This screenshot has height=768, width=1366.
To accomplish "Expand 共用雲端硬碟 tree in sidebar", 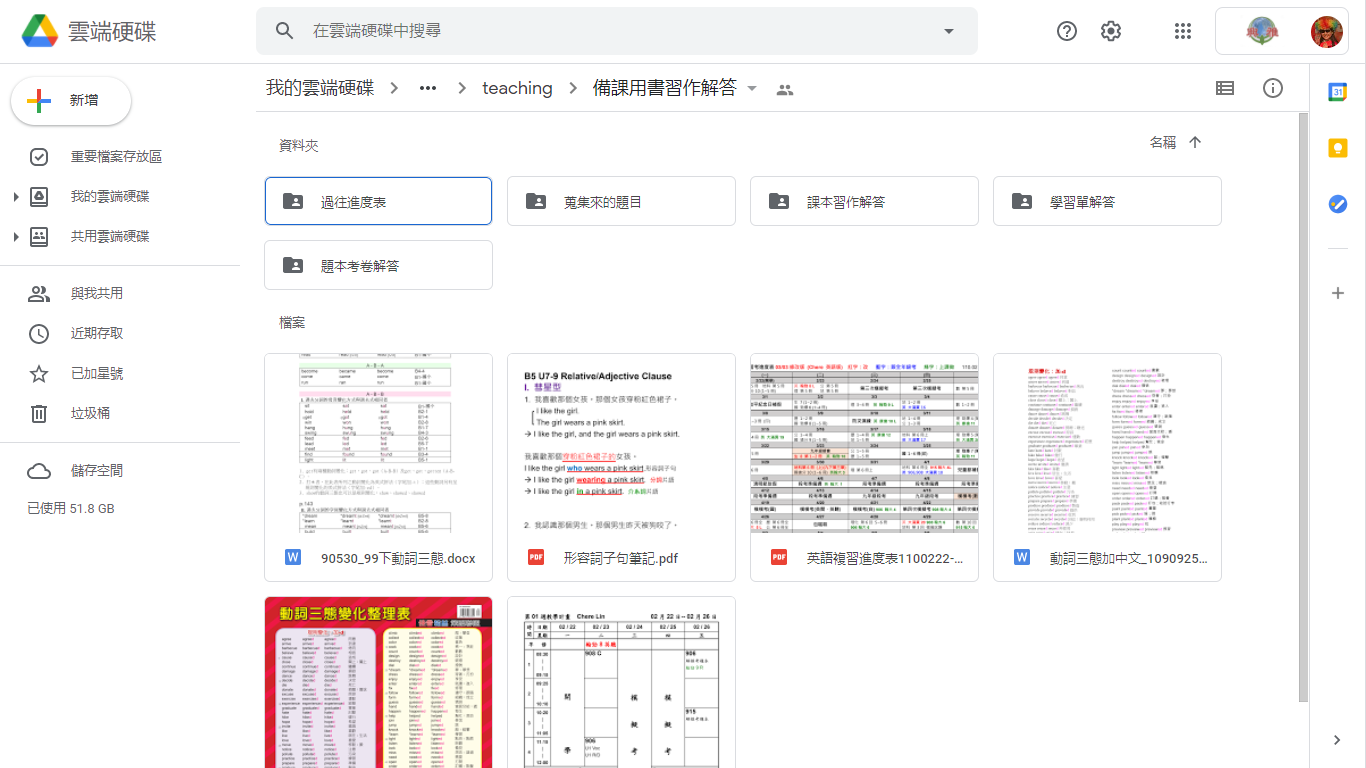I will click(16, 237).
